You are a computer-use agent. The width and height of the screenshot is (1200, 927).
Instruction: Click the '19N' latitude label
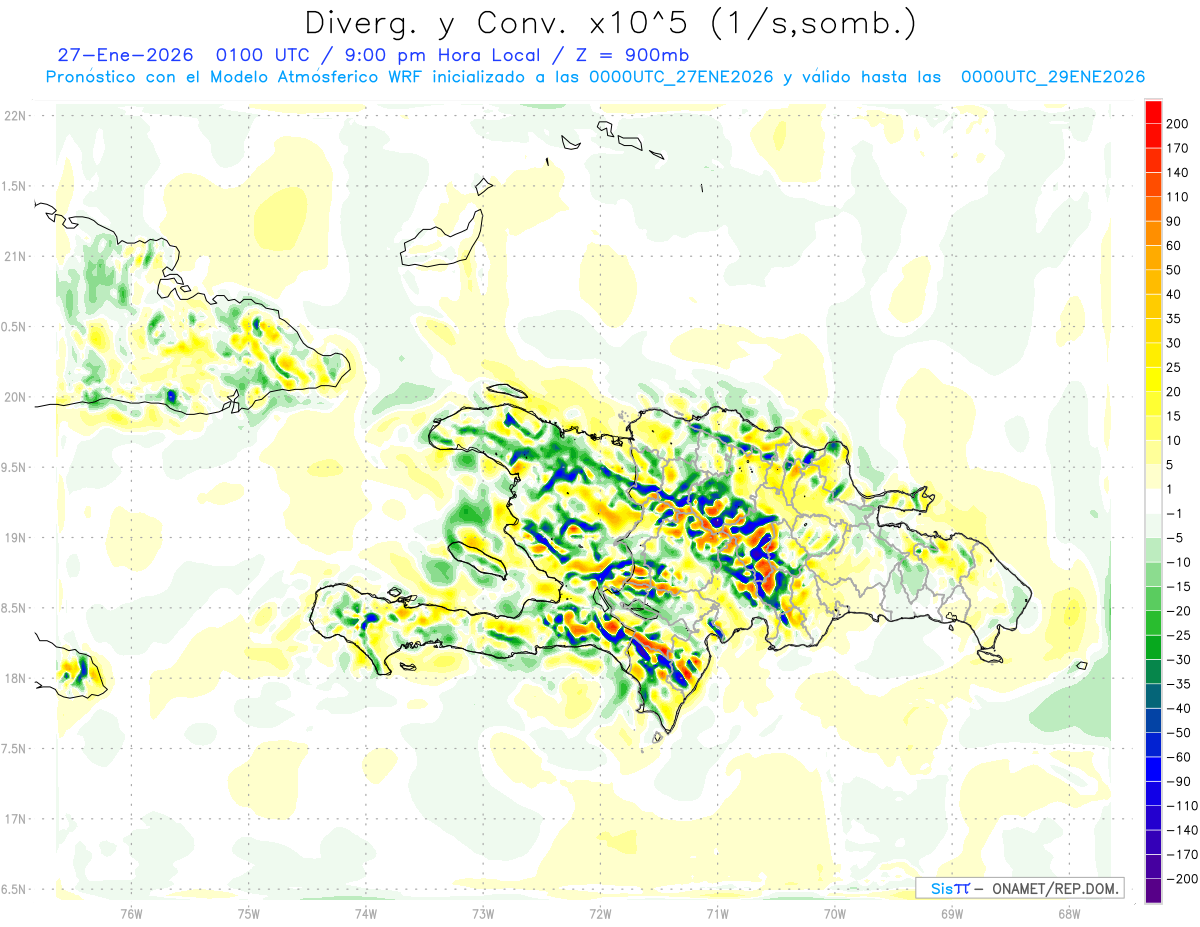tap(15, 538)
